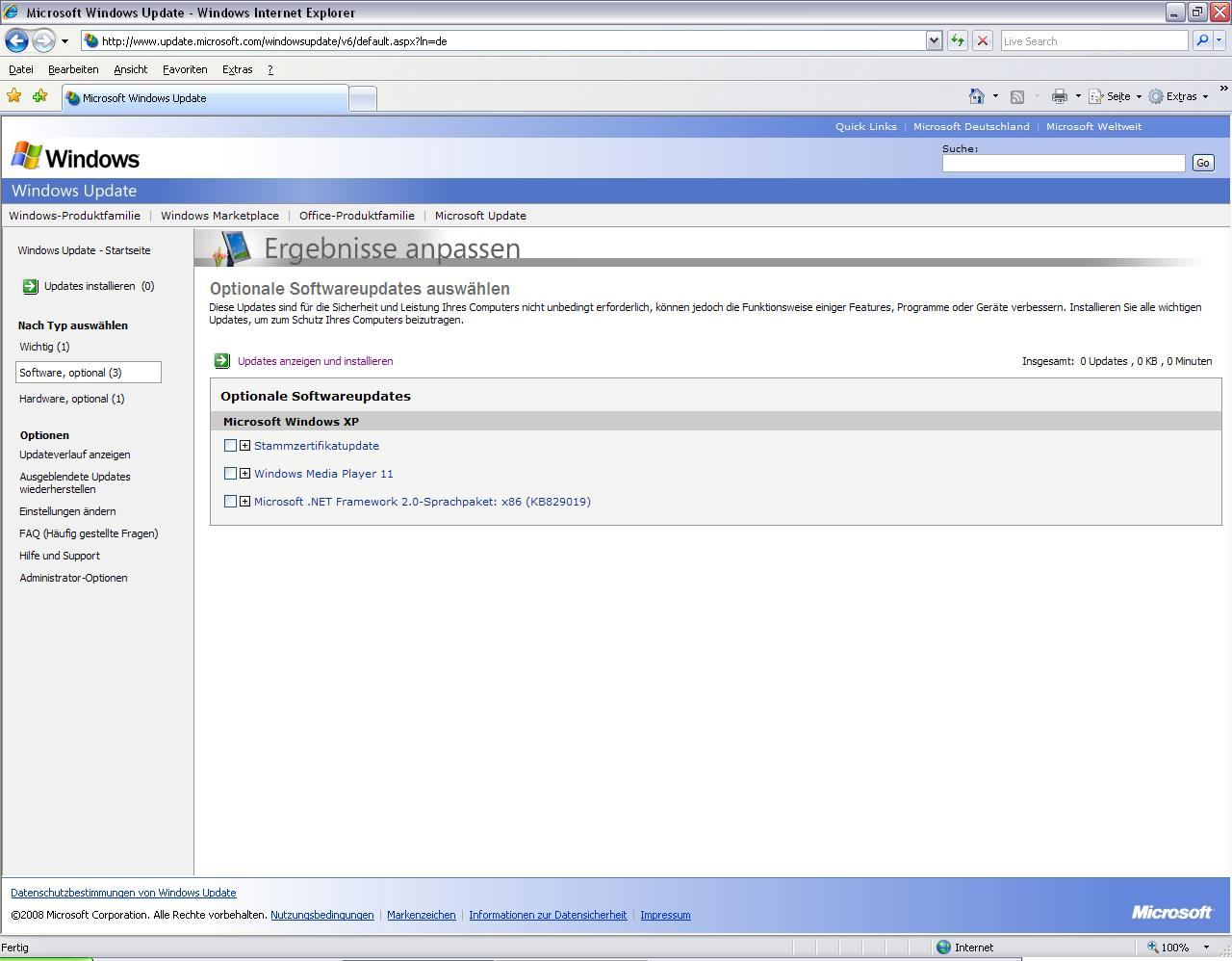Image resolution: width=1232 pixels, height=961 pixels.
Task: Click the browser Back button
Action: tap(16, 40)
